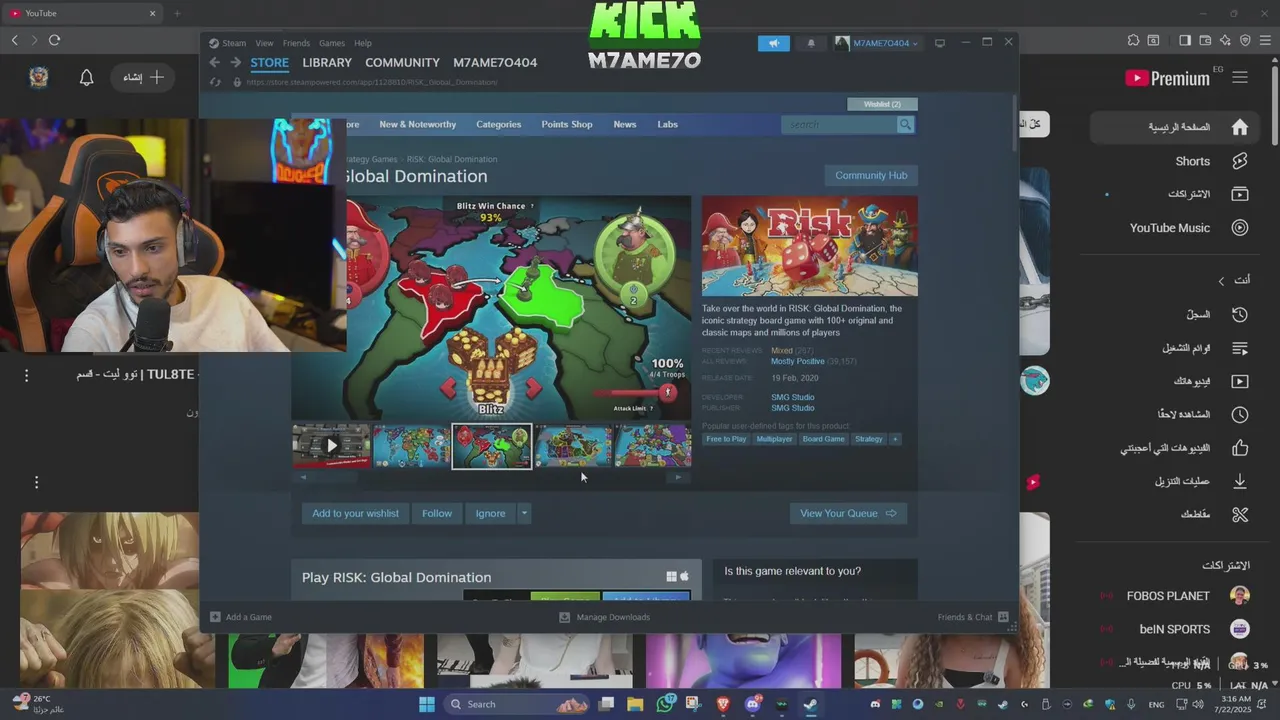Open the YouTube liked videos thumb icon
The height and width of the screenshot is (720, 1280).
tap(1240, 448)
